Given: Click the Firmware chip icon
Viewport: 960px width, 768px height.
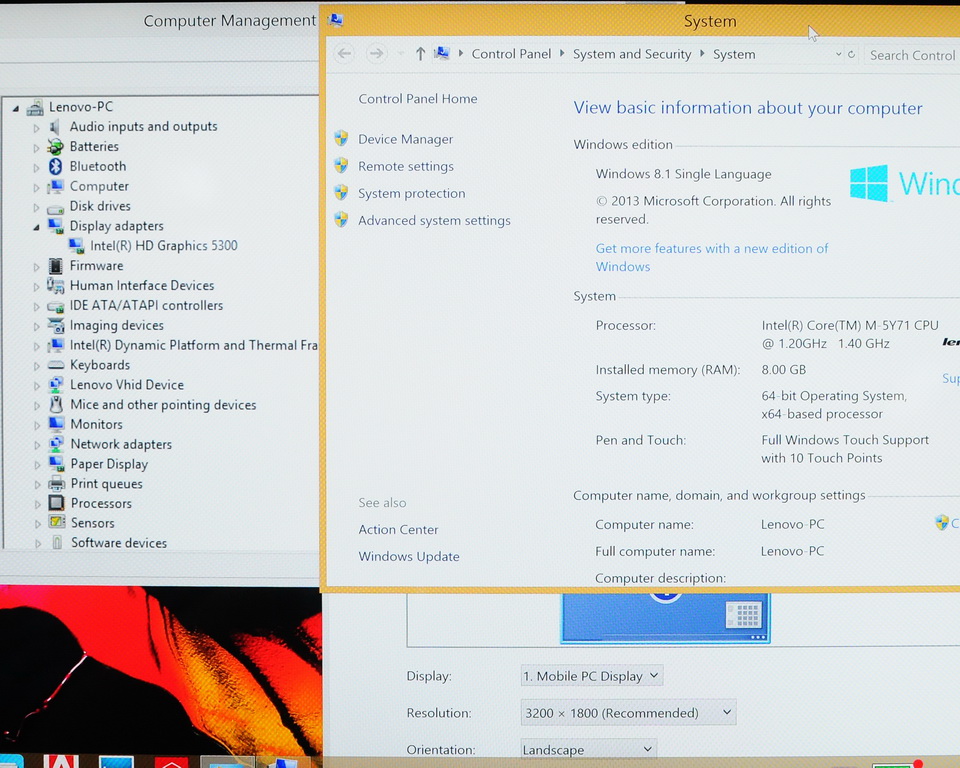Looking at the screenshot, I should coord(55,266).
